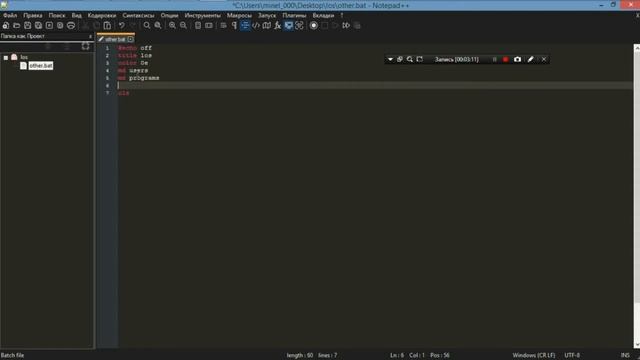The width and height of the screenshot is (640, 360).
Task: Take a screenshot with the camera icon
Action: [x=518, y=60]
